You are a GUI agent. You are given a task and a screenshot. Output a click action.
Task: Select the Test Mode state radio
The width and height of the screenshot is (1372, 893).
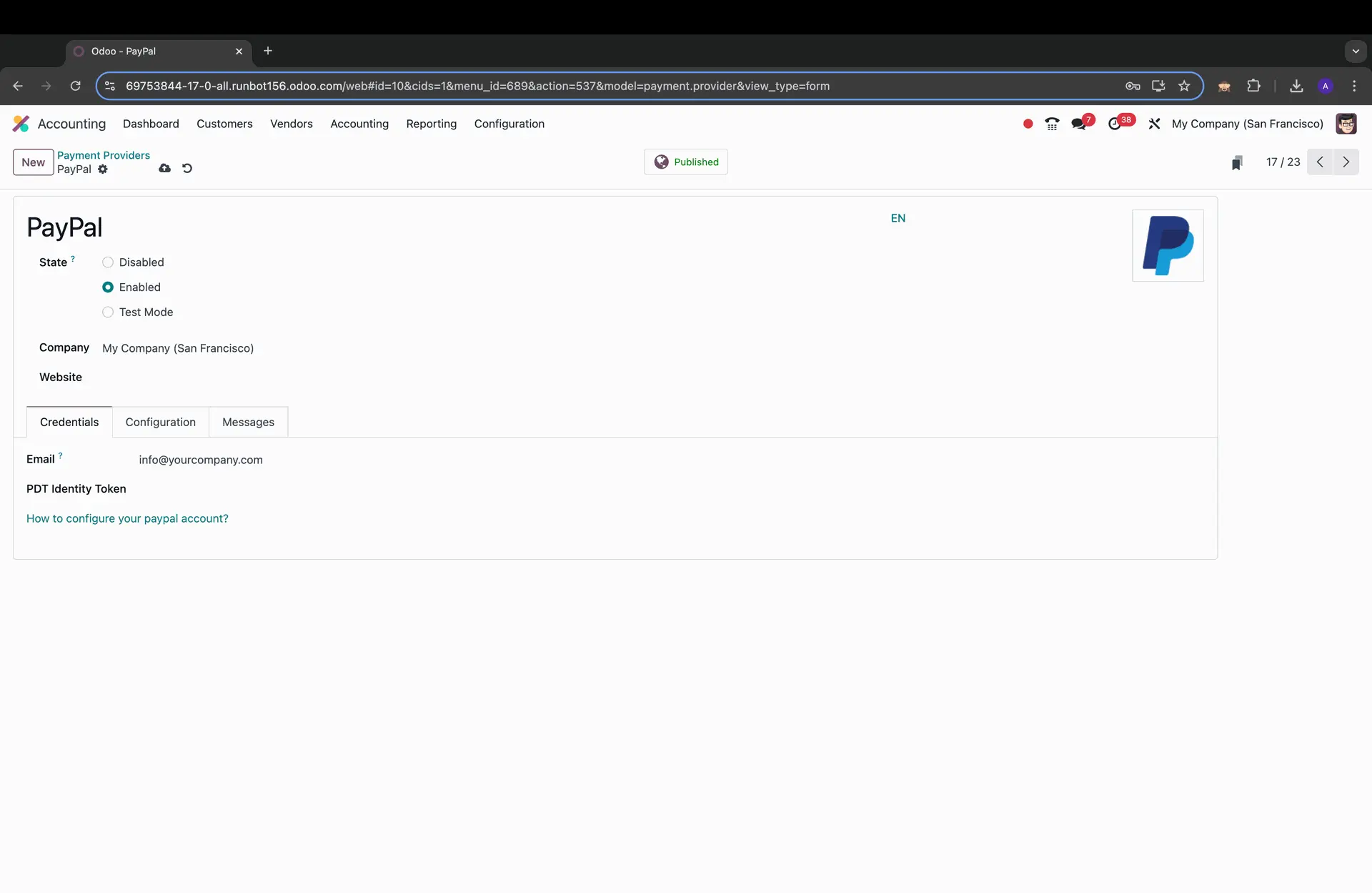pyautogui.click(x=108, y=312)
